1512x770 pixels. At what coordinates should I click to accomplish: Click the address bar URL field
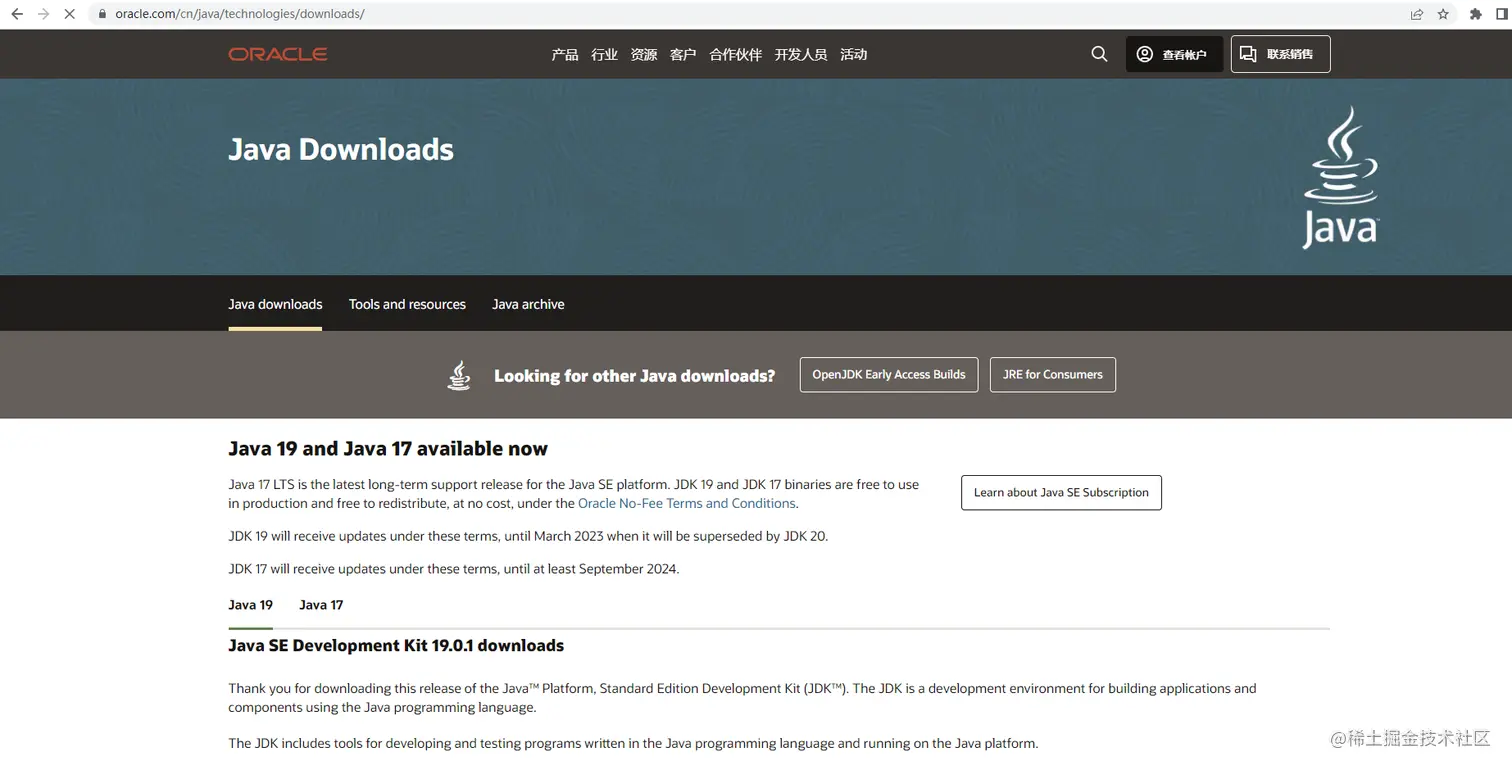coord(750,14)
